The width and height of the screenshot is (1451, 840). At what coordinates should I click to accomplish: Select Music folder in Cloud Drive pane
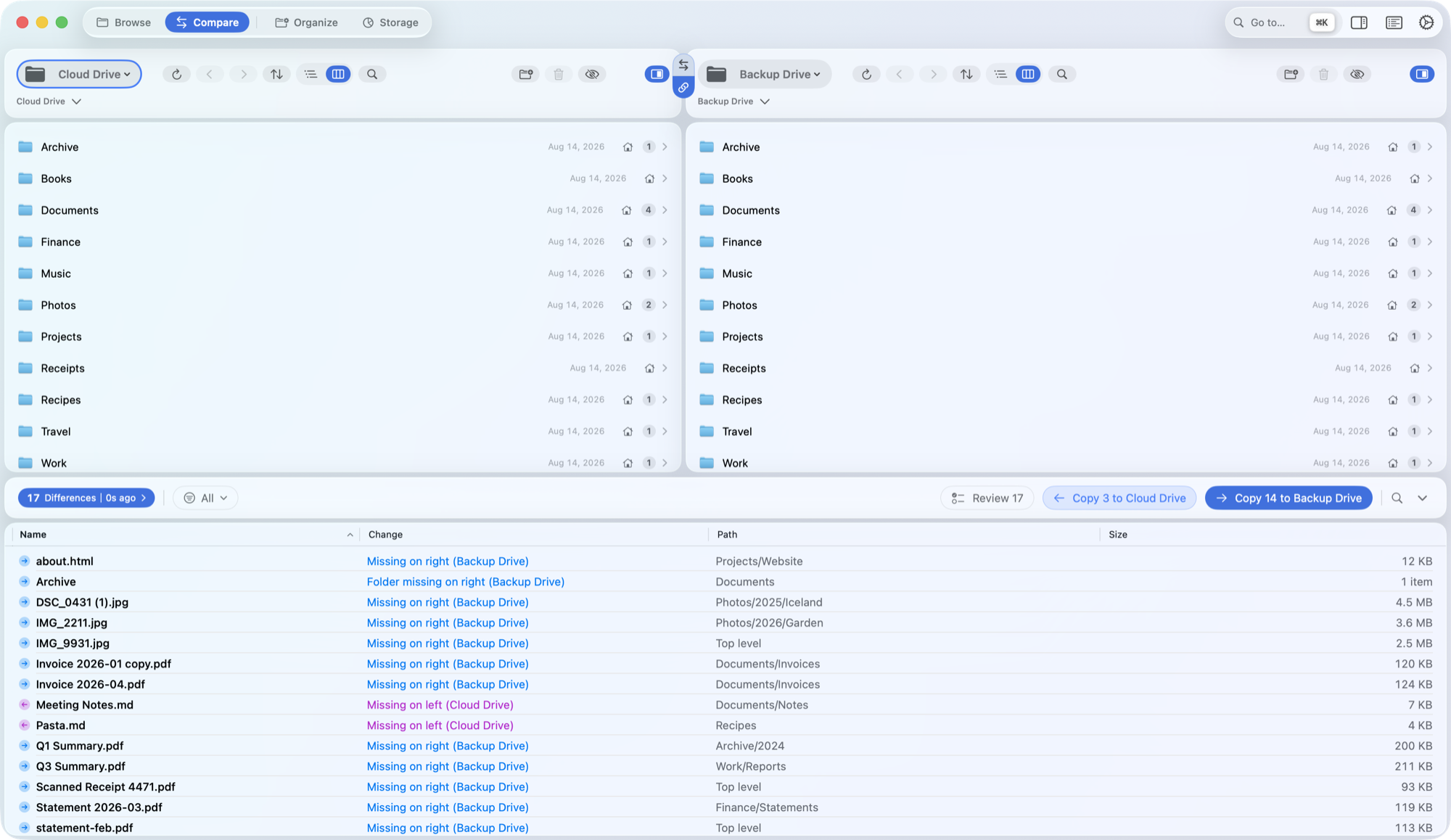[x=342, y=273]
